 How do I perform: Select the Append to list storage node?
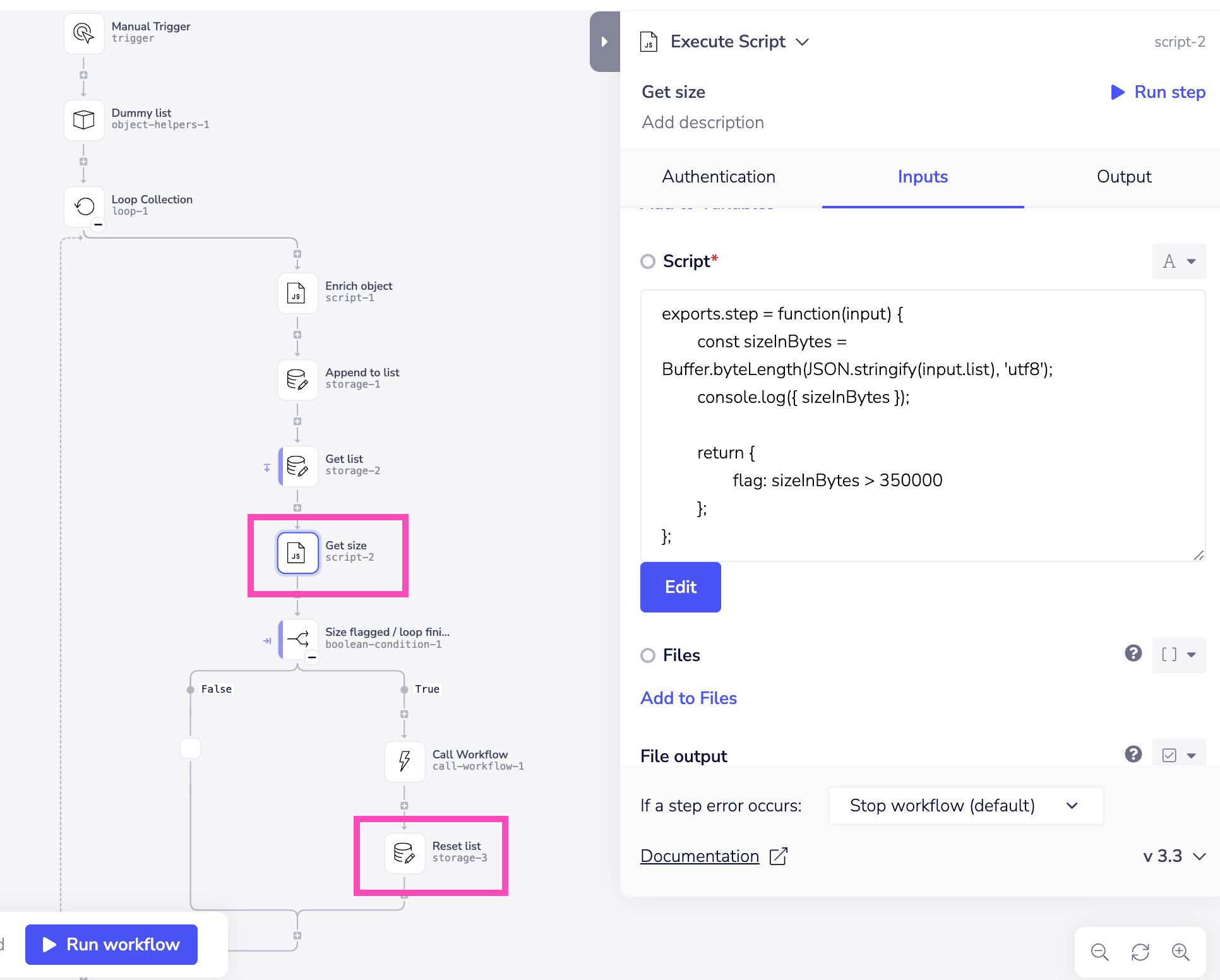point(297,379)
